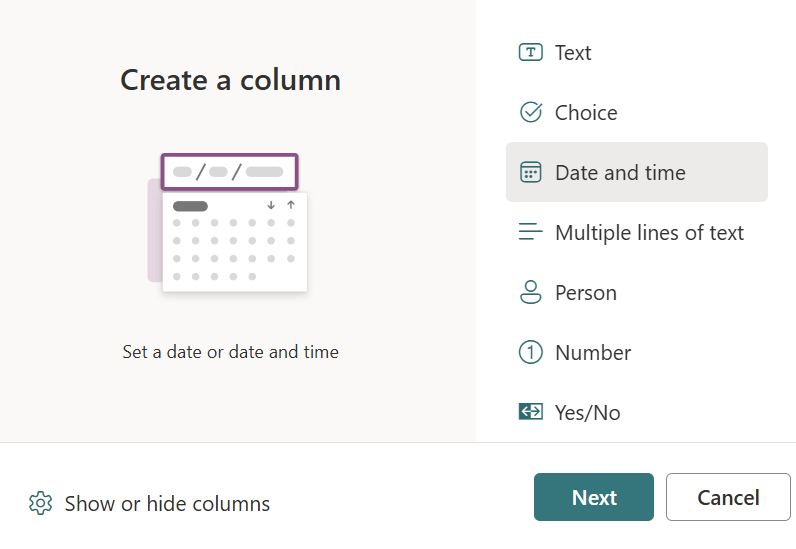
Task: Select the Person column type
Action: coord(586,293)
